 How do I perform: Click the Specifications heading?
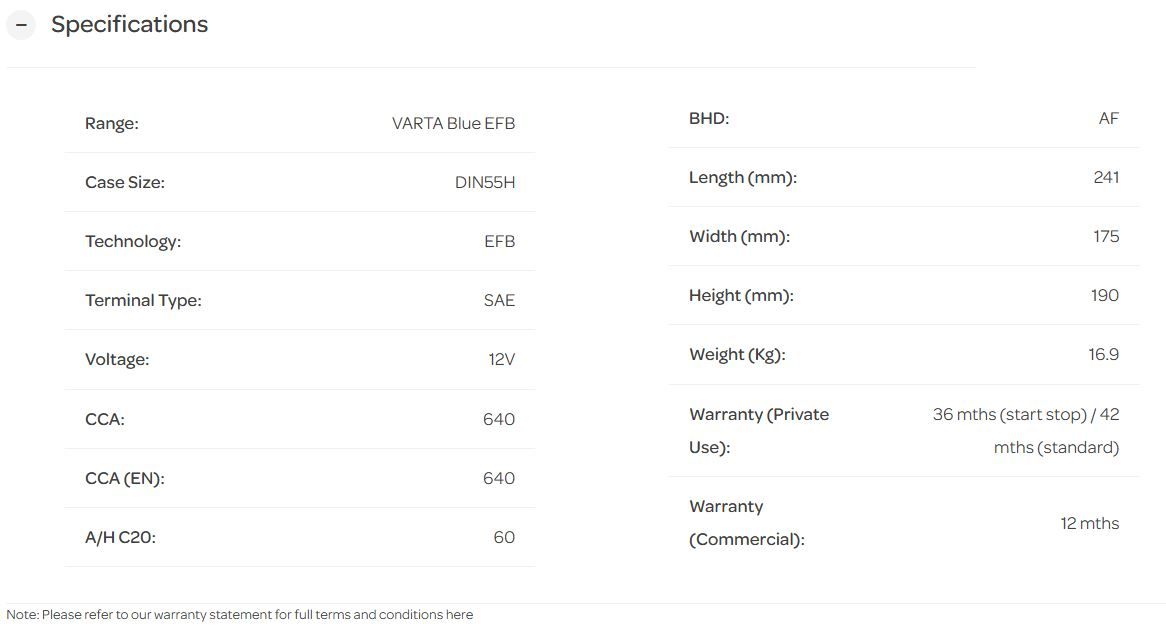pyautogui.click(x=129, y=25)
